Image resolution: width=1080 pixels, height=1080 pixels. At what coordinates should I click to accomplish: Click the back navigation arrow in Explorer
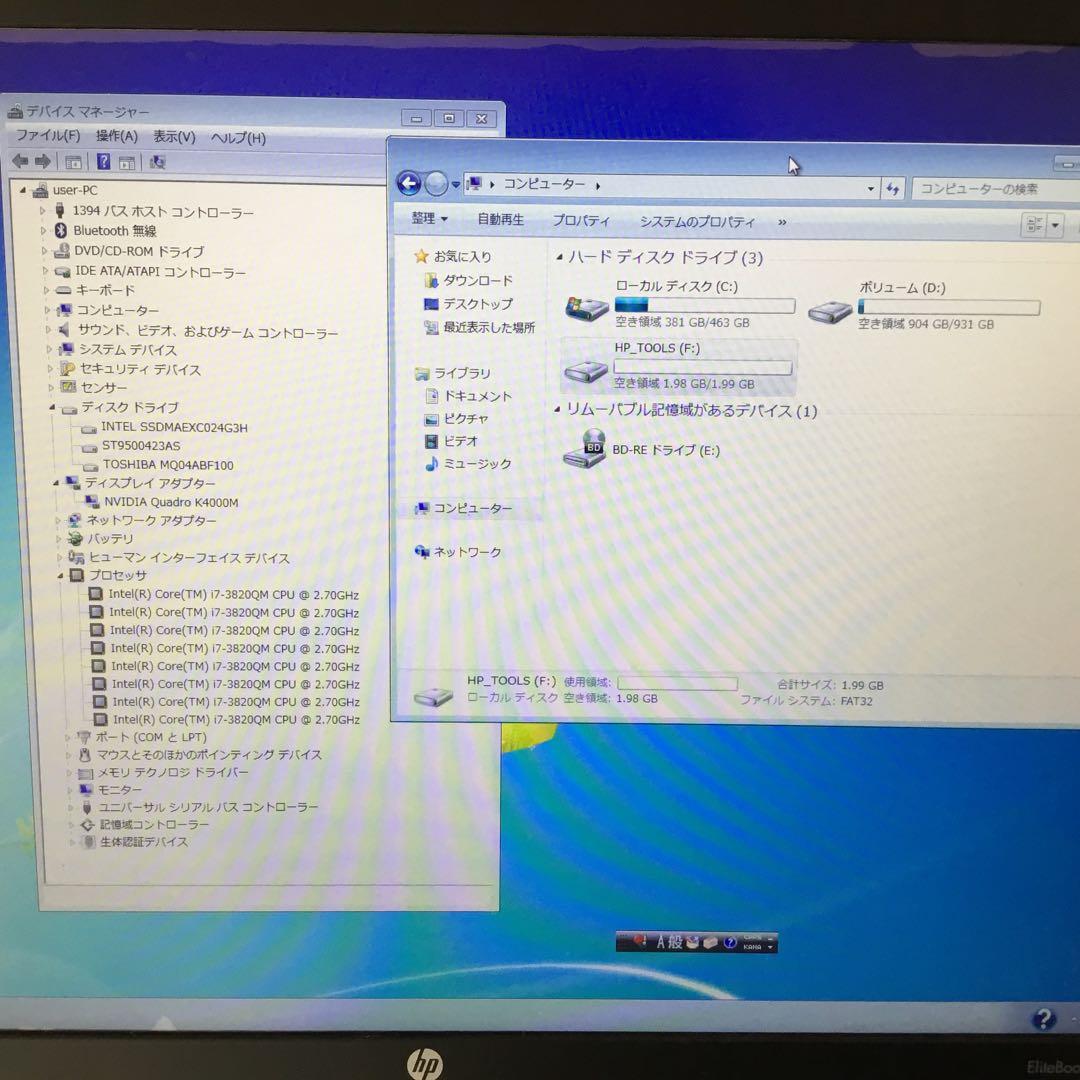tap(408, 184)
